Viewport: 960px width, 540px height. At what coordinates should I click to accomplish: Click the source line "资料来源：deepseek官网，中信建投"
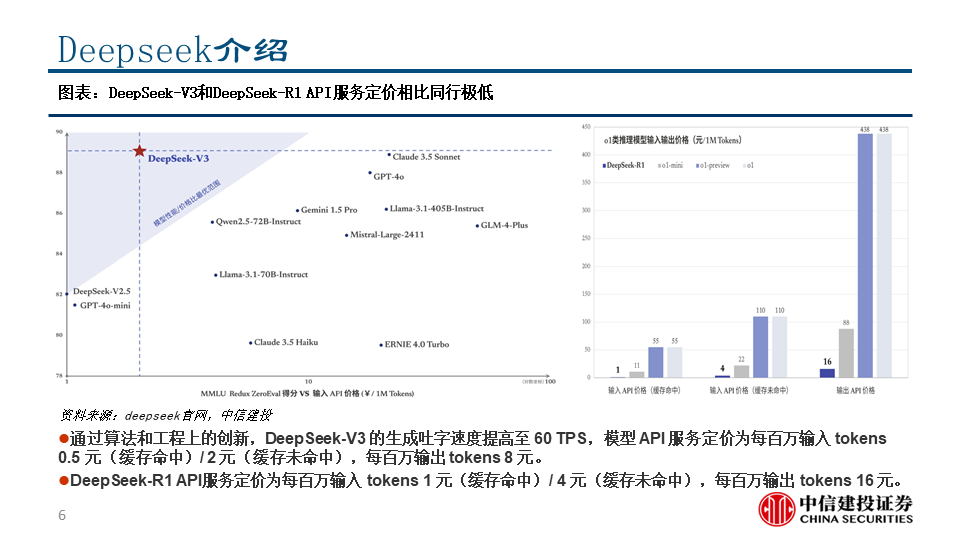point(165,415)
